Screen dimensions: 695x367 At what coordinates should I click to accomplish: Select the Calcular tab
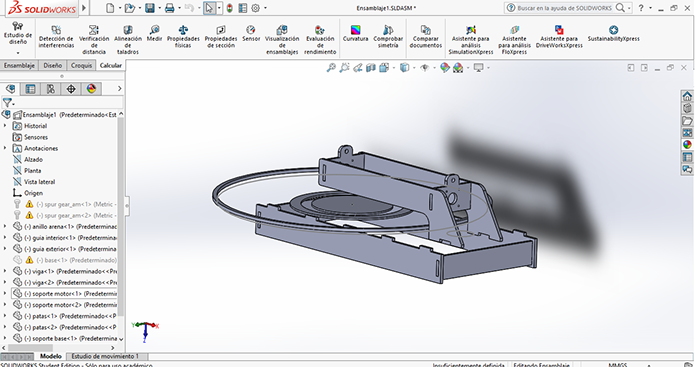111,65
